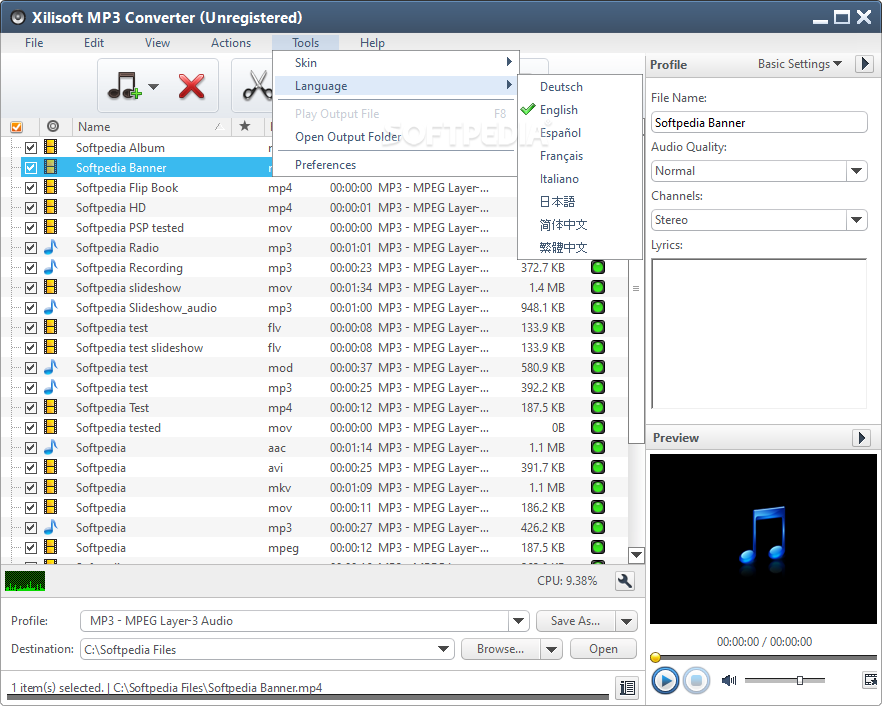Sort the list by Name column header
Screen dimensions: 882x706
click(x=152, y=127)
